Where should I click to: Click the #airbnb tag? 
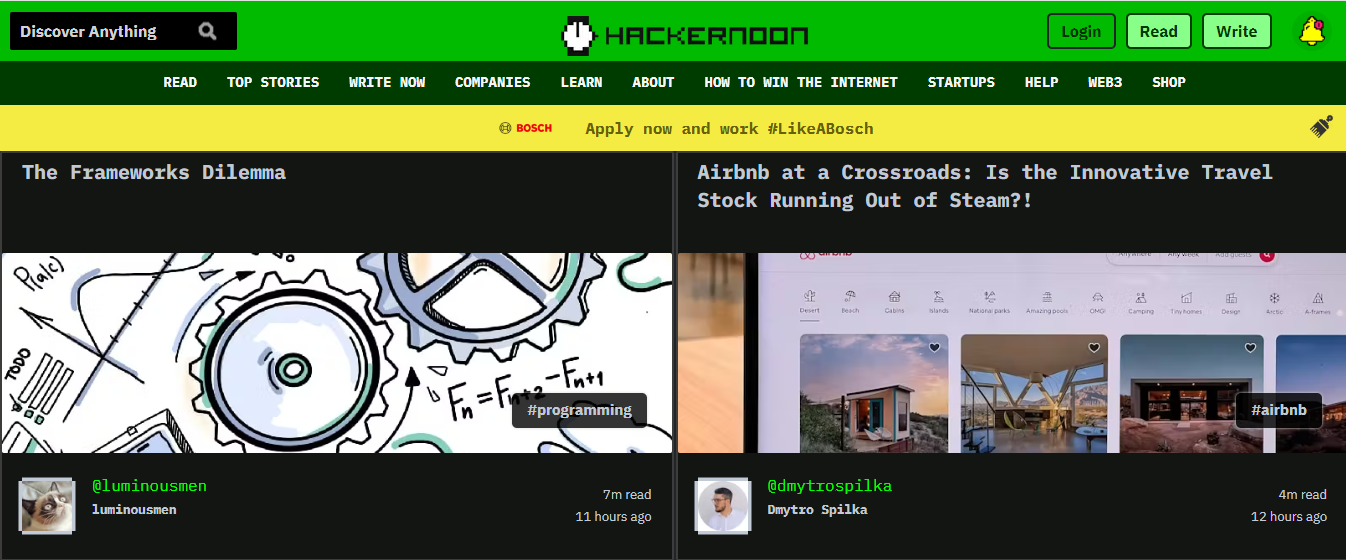point(1279,410)
